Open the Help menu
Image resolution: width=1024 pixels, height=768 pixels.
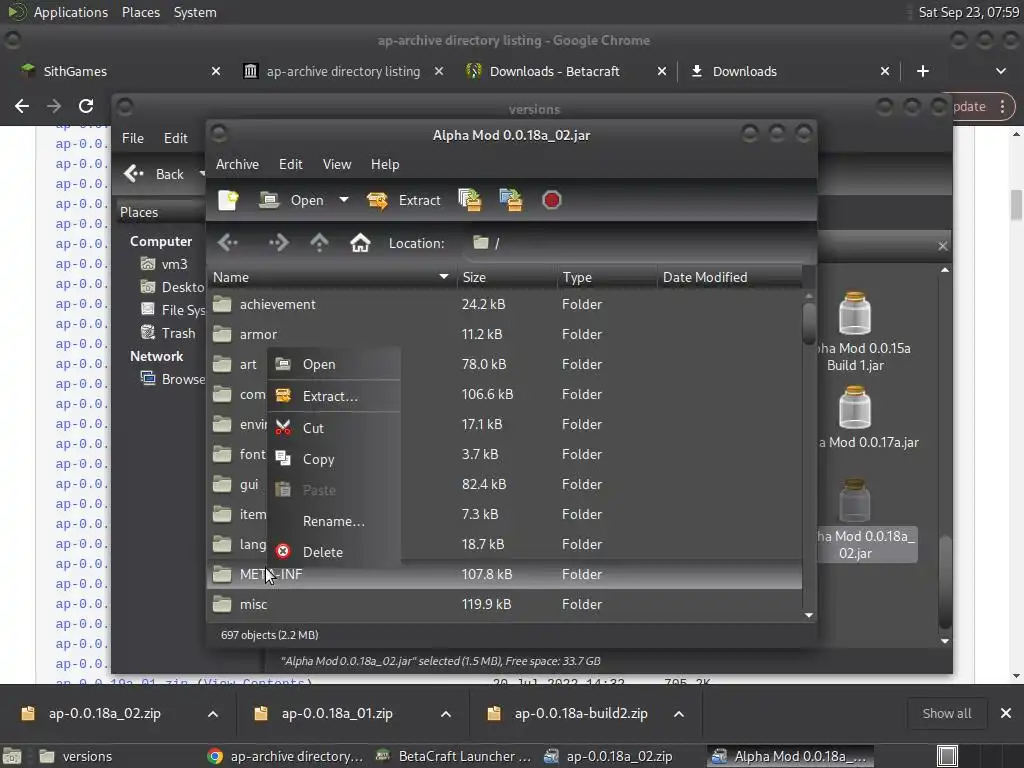[x=385, y=165]
